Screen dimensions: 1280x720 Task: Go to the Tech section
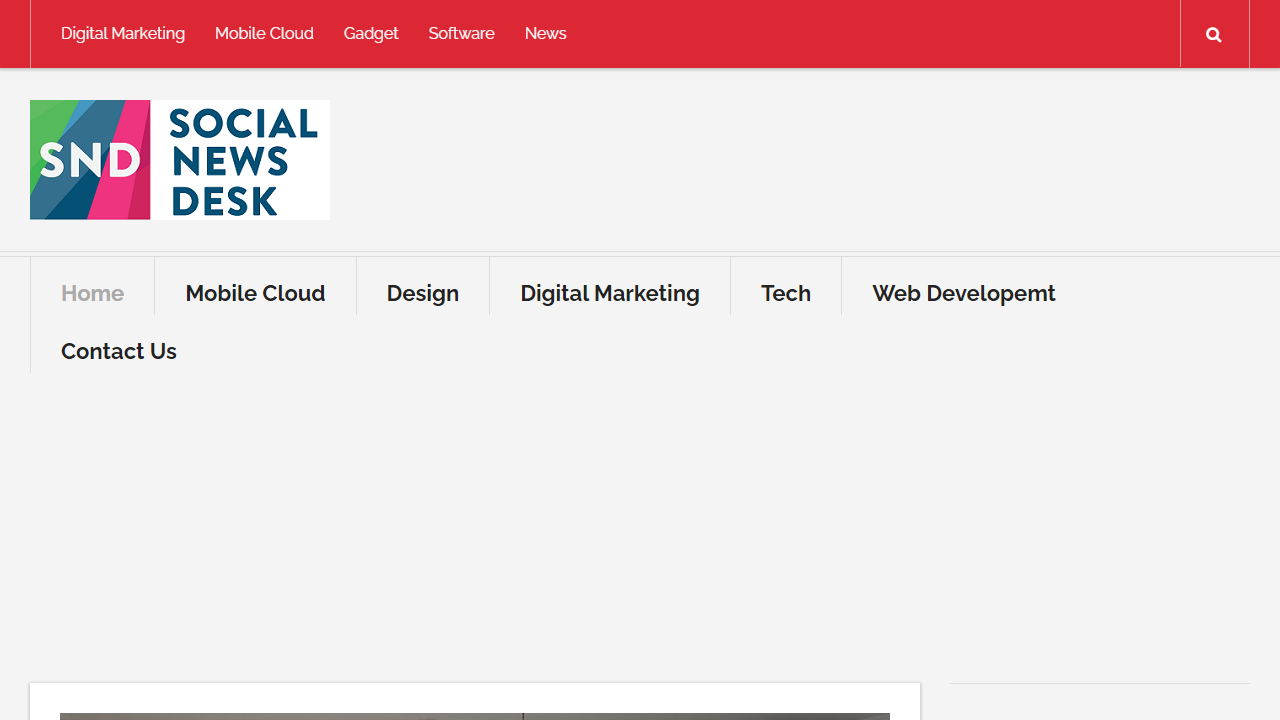click(786, 293)
